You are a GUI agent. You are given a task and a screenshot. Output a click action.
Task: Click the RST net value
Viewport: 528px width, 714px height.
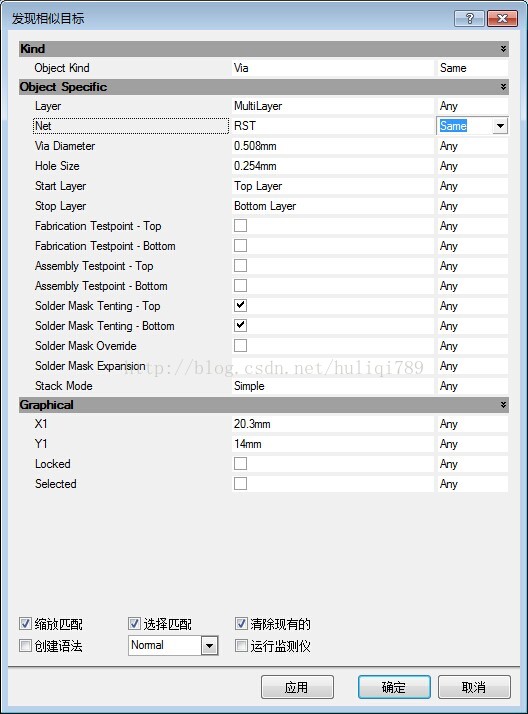tap(245, 126)
